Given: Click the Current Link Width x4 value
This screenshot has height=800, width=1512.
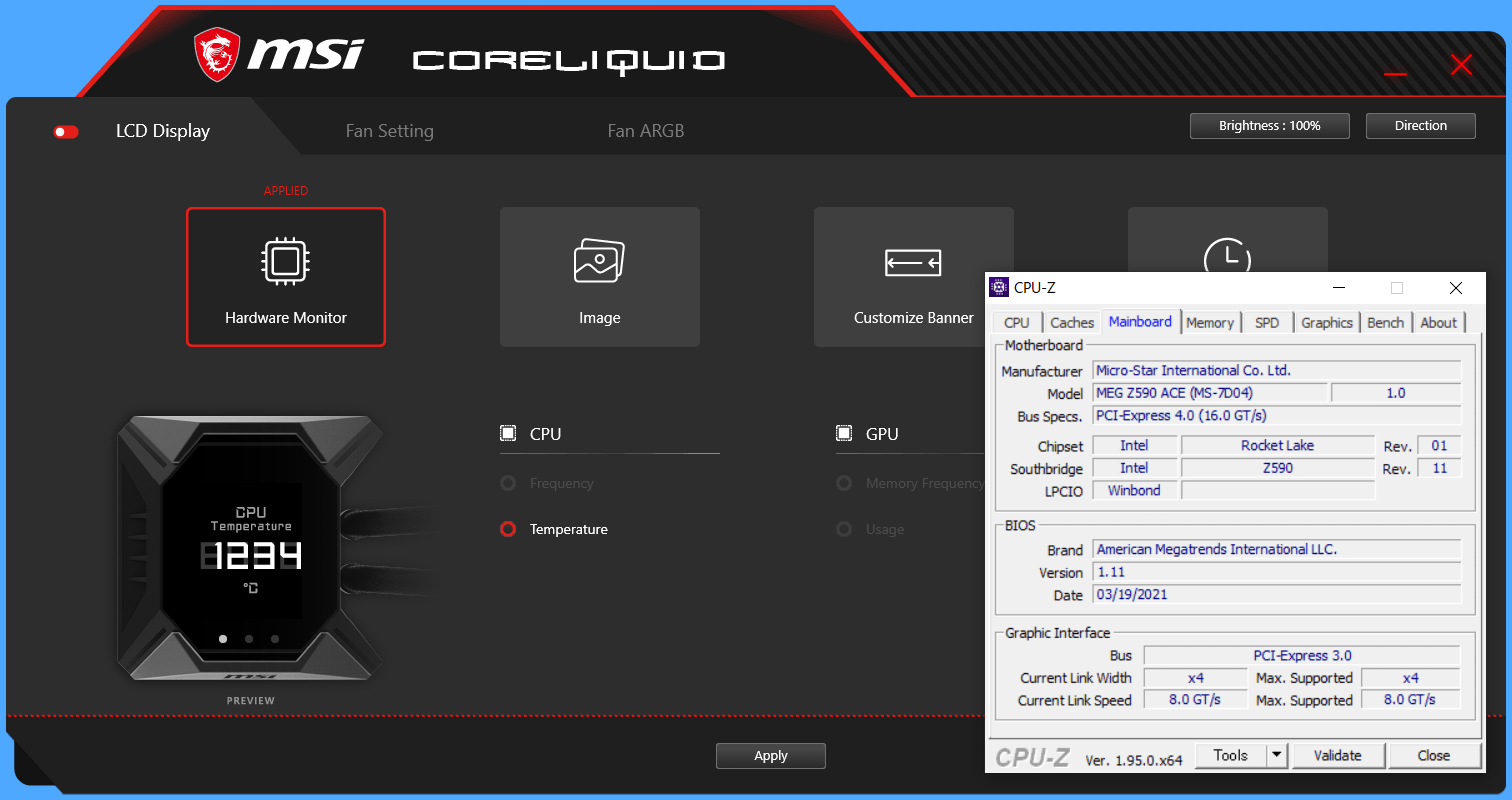Looking at the screenshot, I should coord(1196,678).
